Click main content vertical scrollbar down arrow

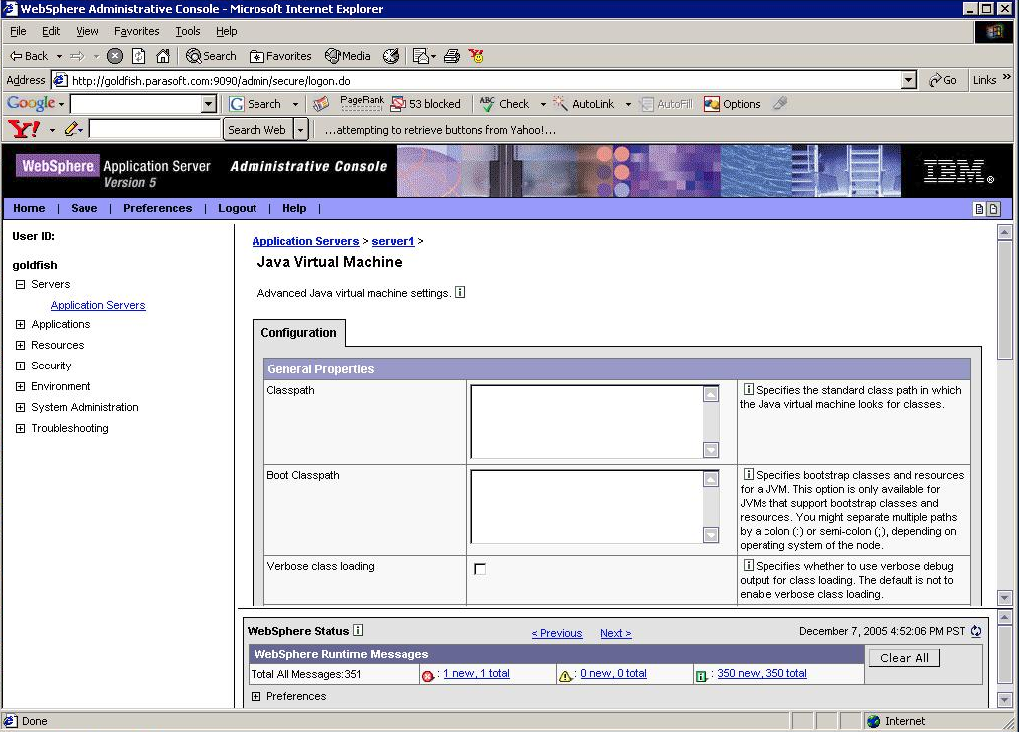tap(1005, 597)
